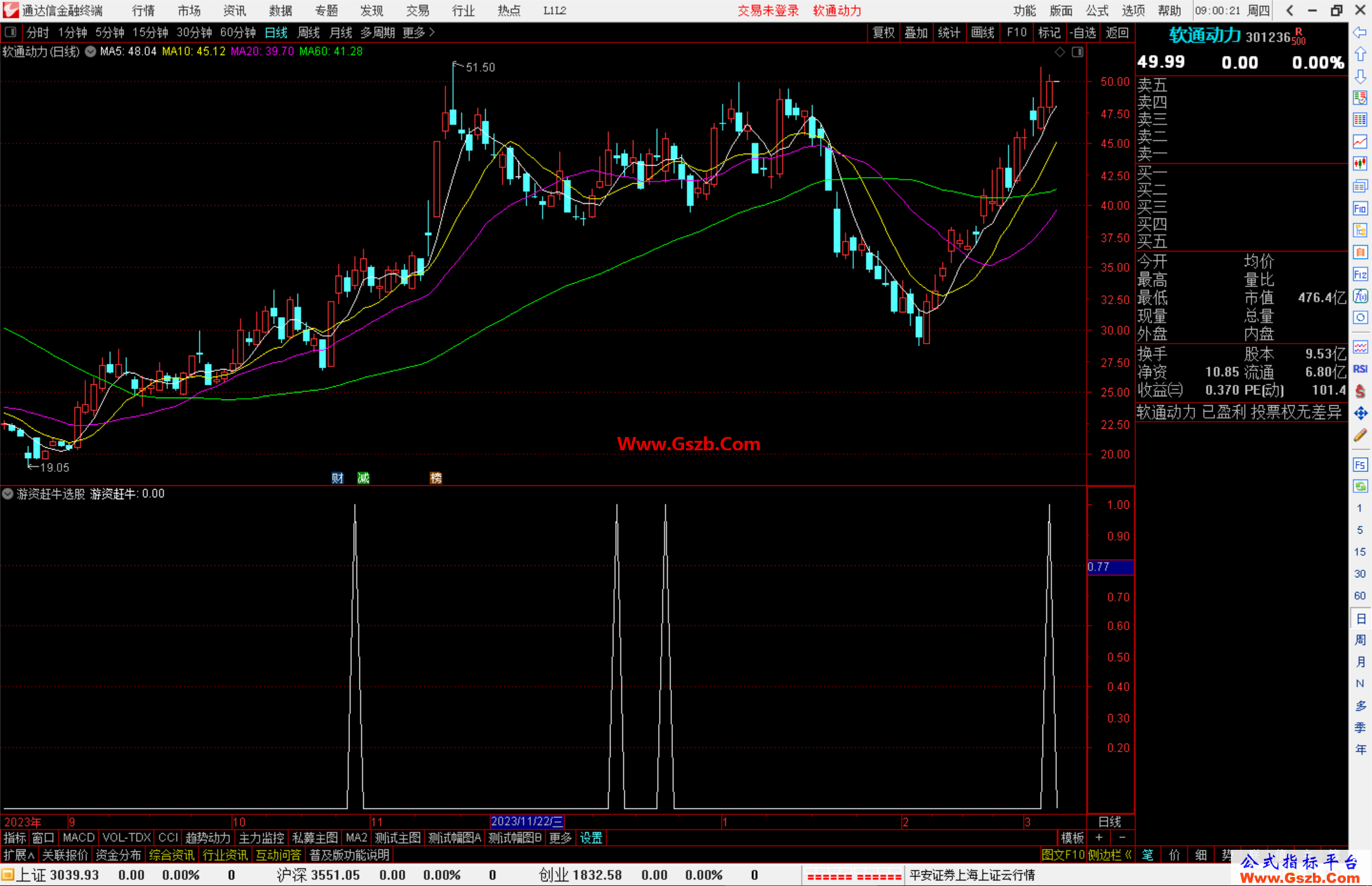Viewport: 1372px width, 886px height.
Task: Click the blue circle icon in sidebar
Action: click(x=1360, y=318)
